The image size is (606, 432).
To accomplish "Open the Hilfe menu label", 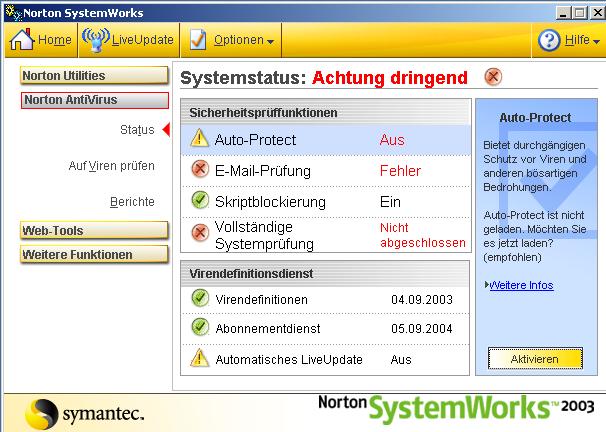I will click(577, 40).
